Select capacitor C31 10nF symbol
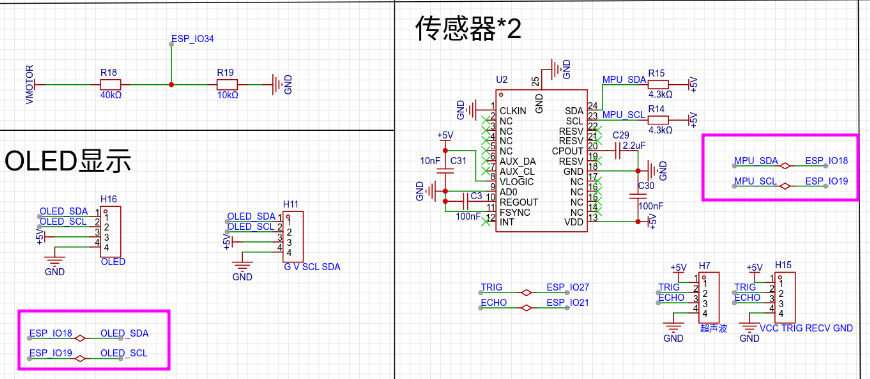This screenshot has width=870, height=379. pos(442,171)
